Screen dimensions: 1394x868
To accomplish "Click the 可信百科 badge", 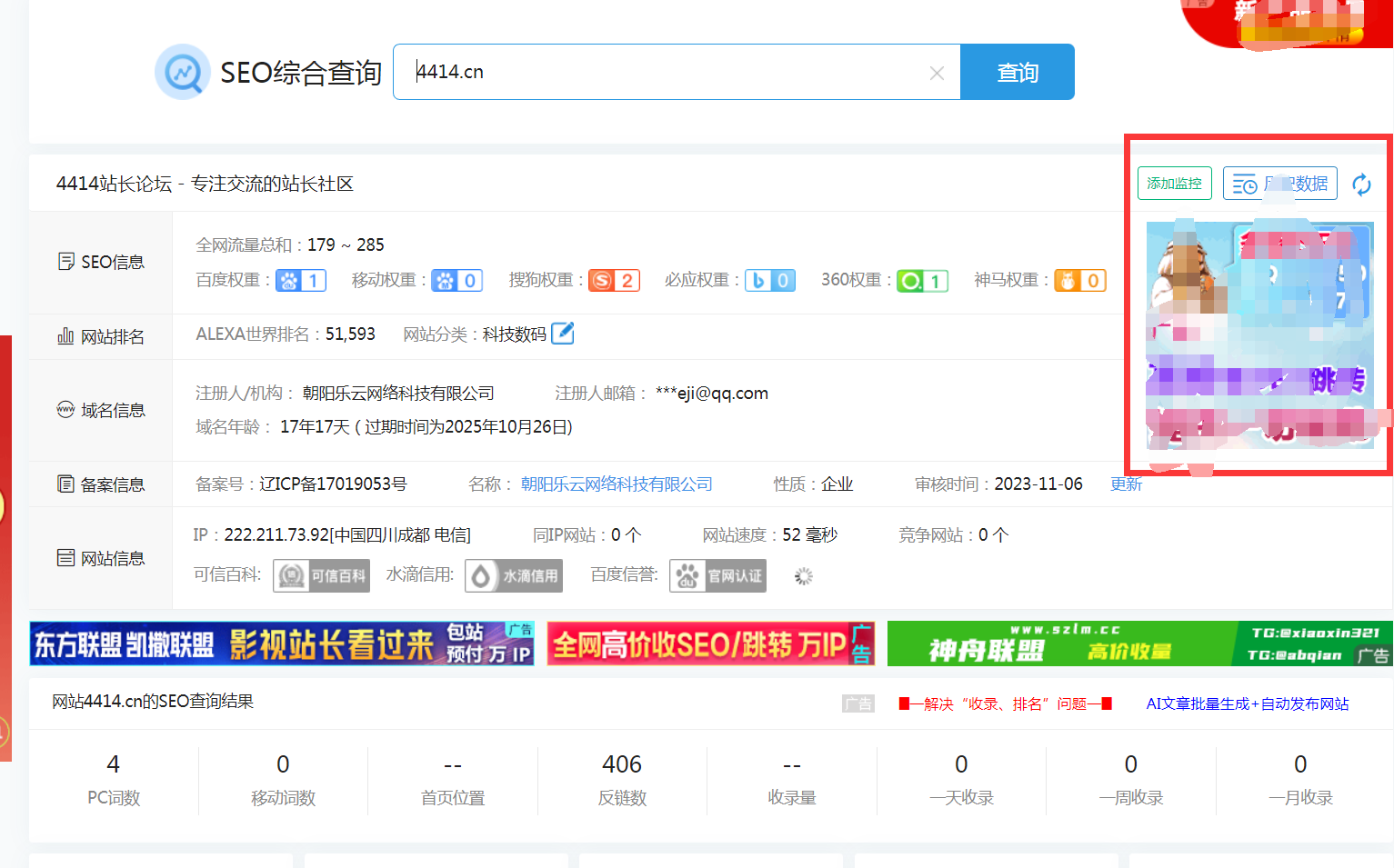I will pyautogui.click(x=321, y=575).
